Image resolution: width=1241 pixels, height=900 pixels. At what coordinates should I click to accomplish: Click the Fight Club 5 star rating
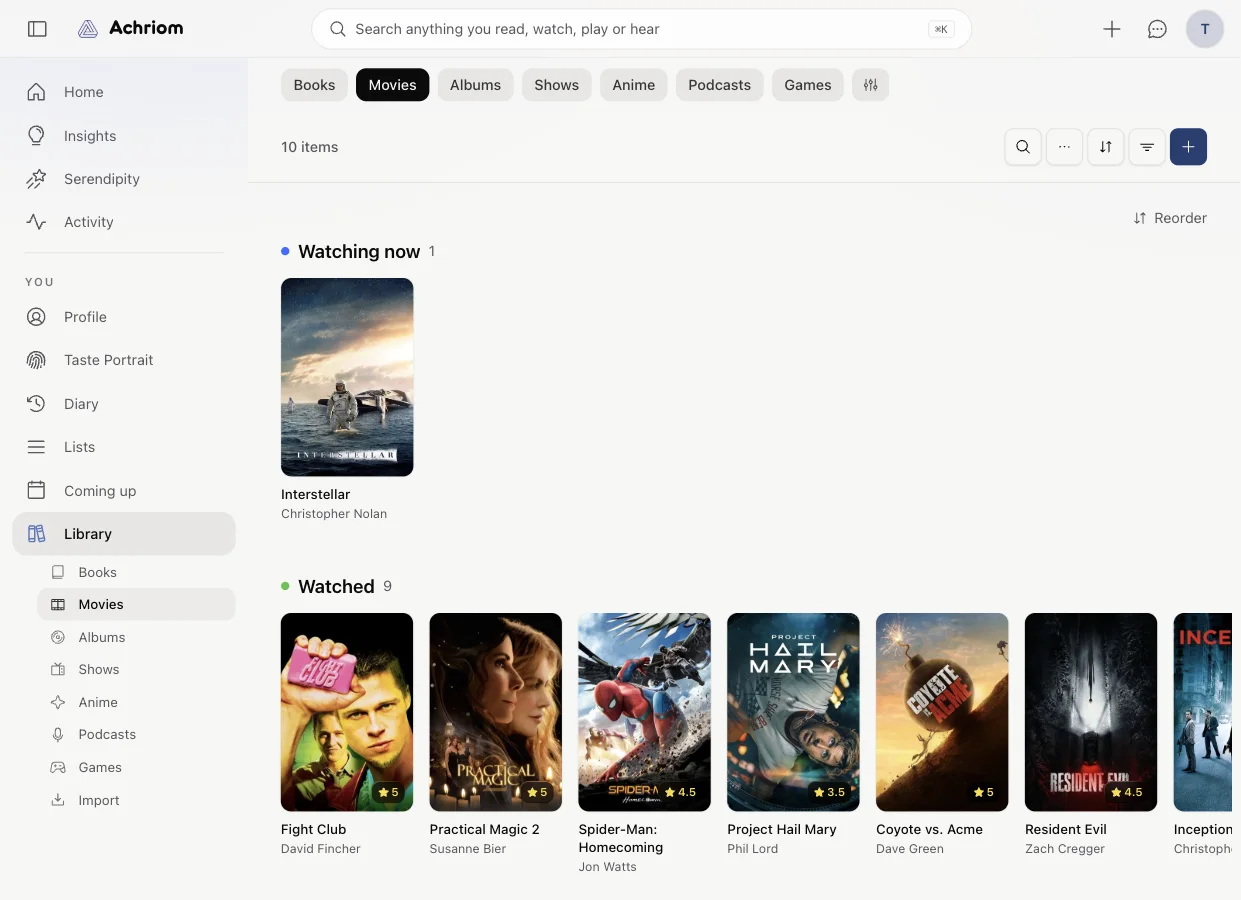pos(388,792)
